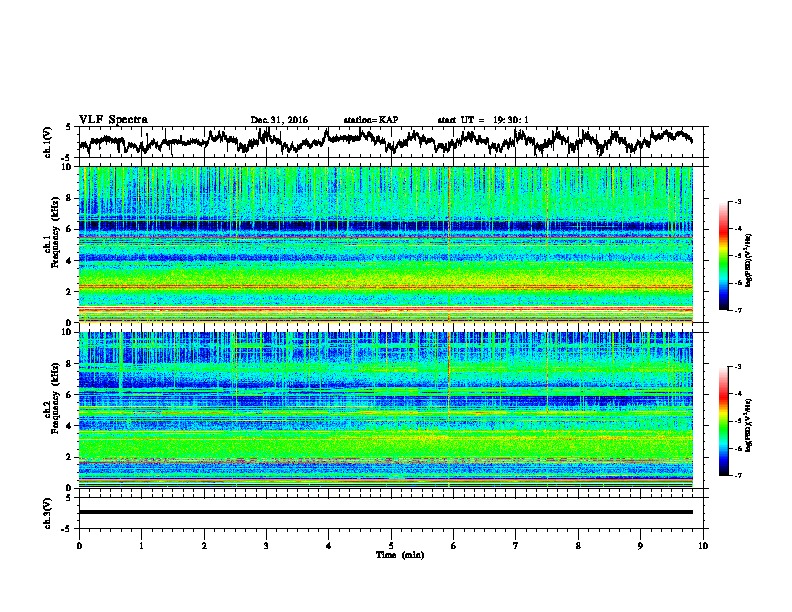
Task: Click the "10" minute tick on time axis
Action: tap(703, 546)
